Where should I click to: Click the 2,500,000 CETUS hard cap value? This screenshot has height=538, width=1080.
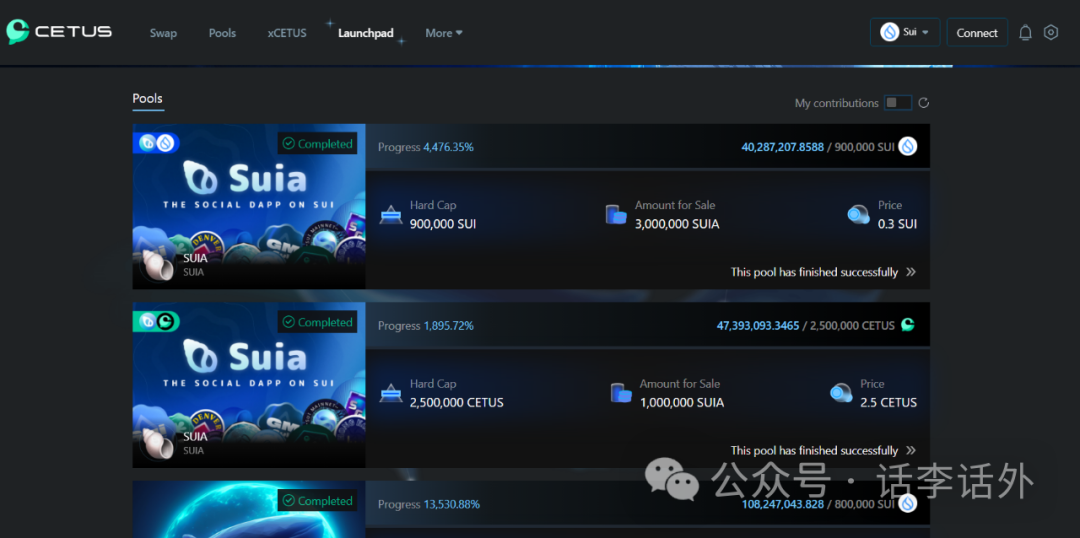[x=457, y=402]
